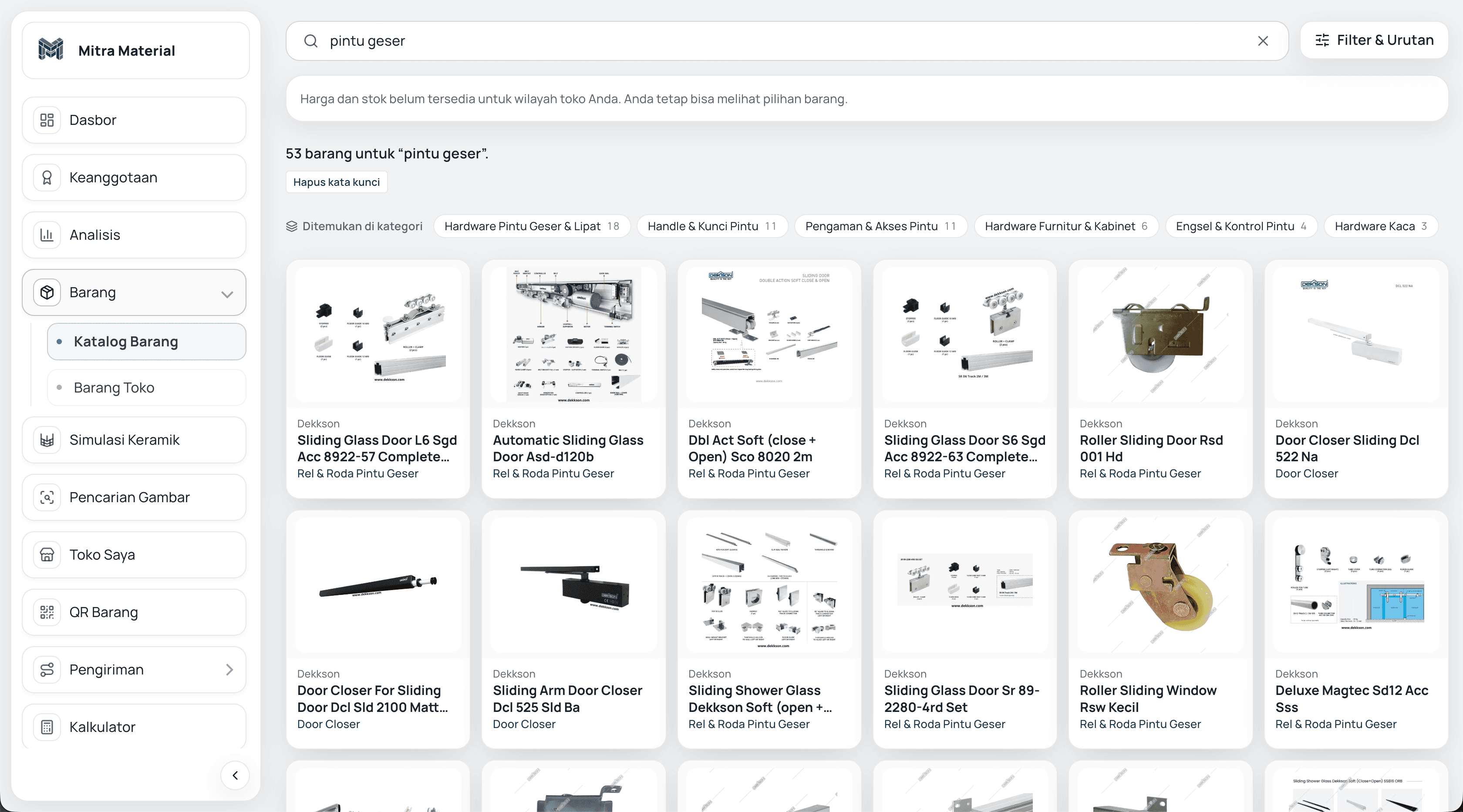
Task: Click the Kalkulator icon
Action: click(47, 727)
